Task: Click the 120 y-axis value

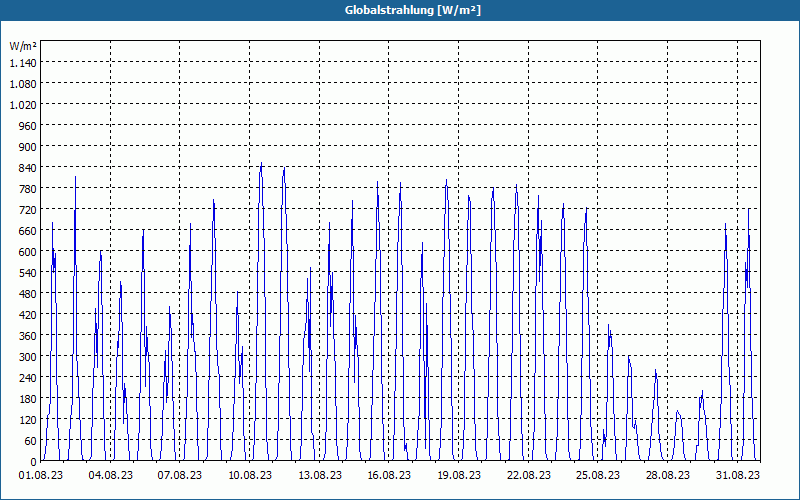Action: tap(28, 420)
